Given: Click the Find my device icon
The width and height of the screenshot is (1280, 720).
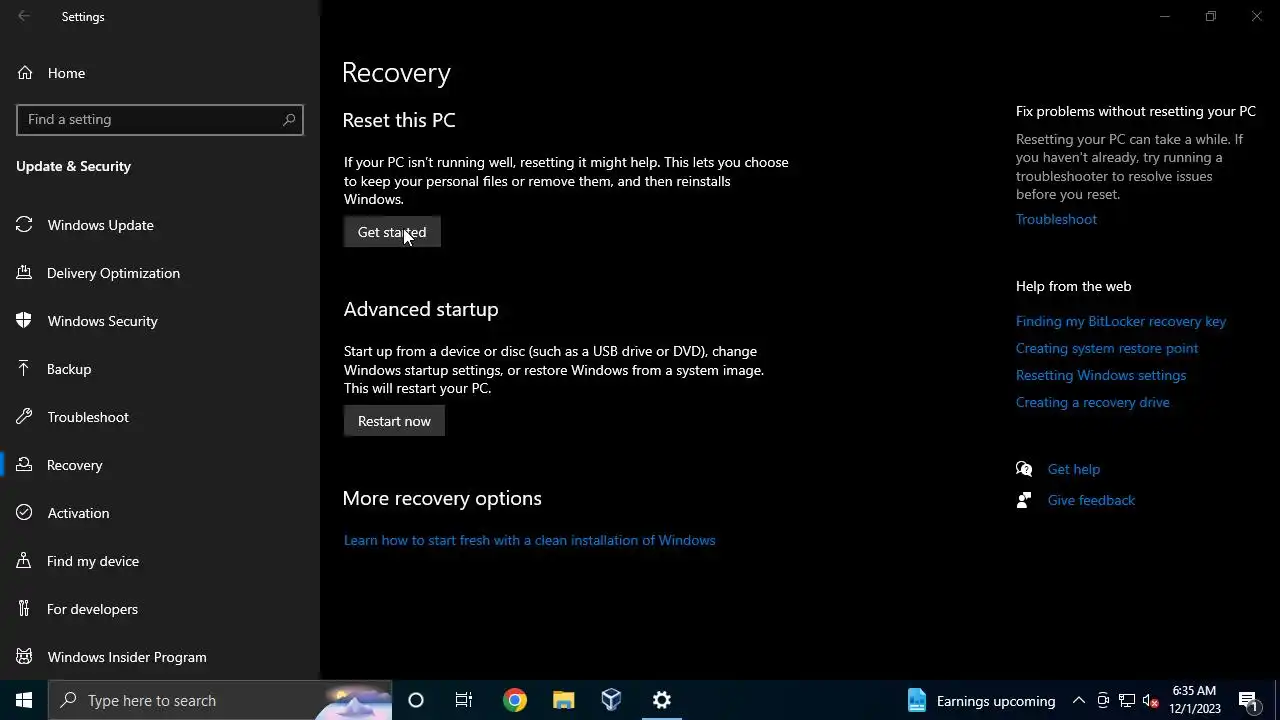Looking at the screenshot, I should click(x=25, y=561).
